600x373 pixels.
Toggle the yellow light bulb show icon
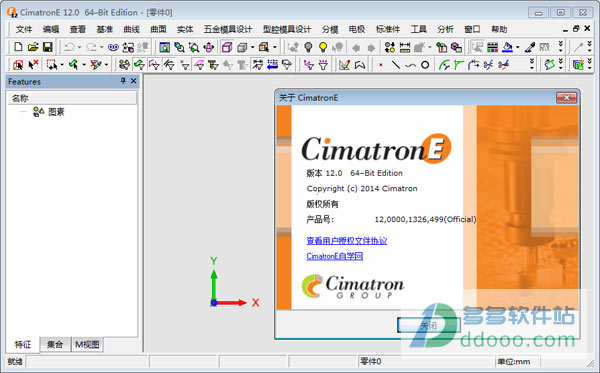click(323, 47)
